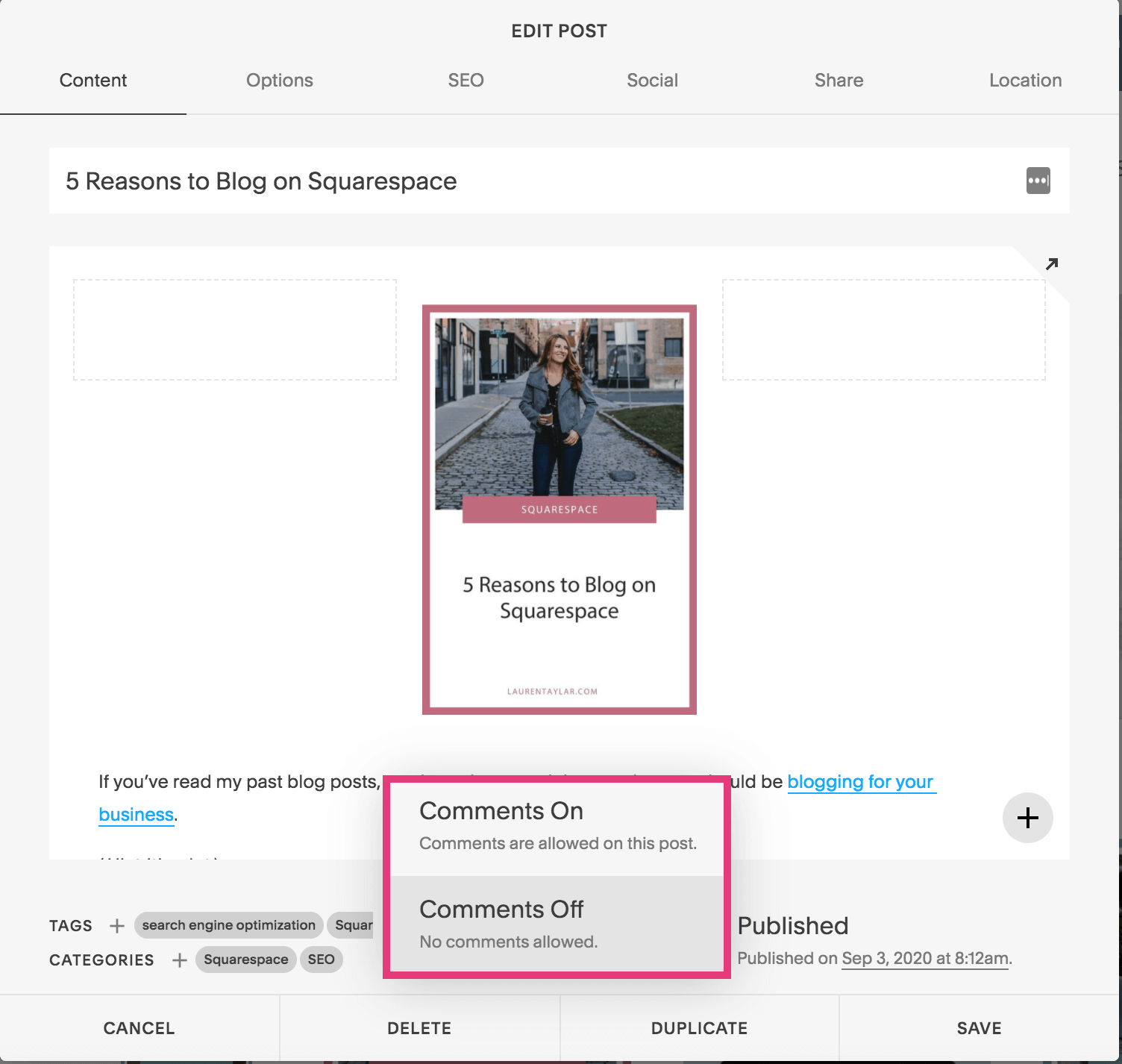Open the SEO tab
Image resolution: width=1122 pixels, height=1064 pixels.
click(466, 81)
